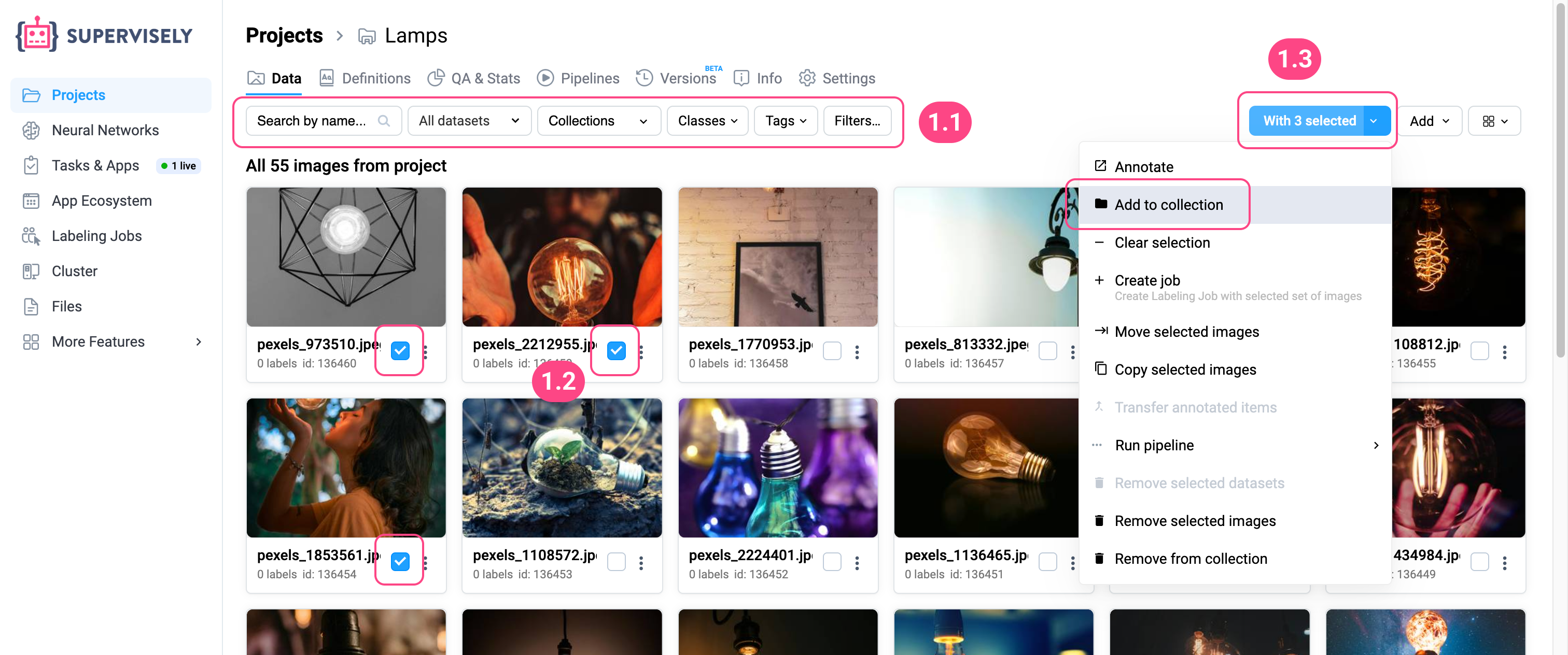Click the Files document icon

pyautogui.click(x=31, y=307)
